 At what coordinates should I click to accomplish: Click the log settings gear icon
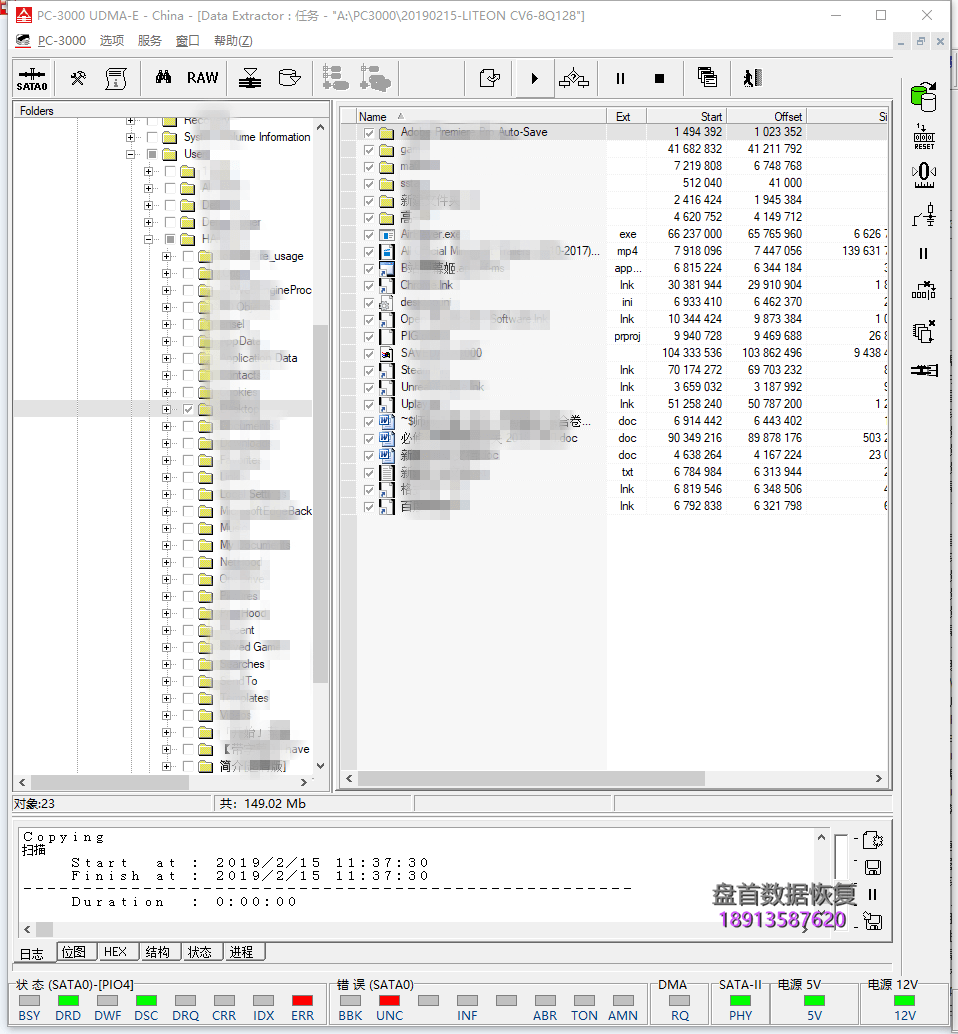click(872, 840)
